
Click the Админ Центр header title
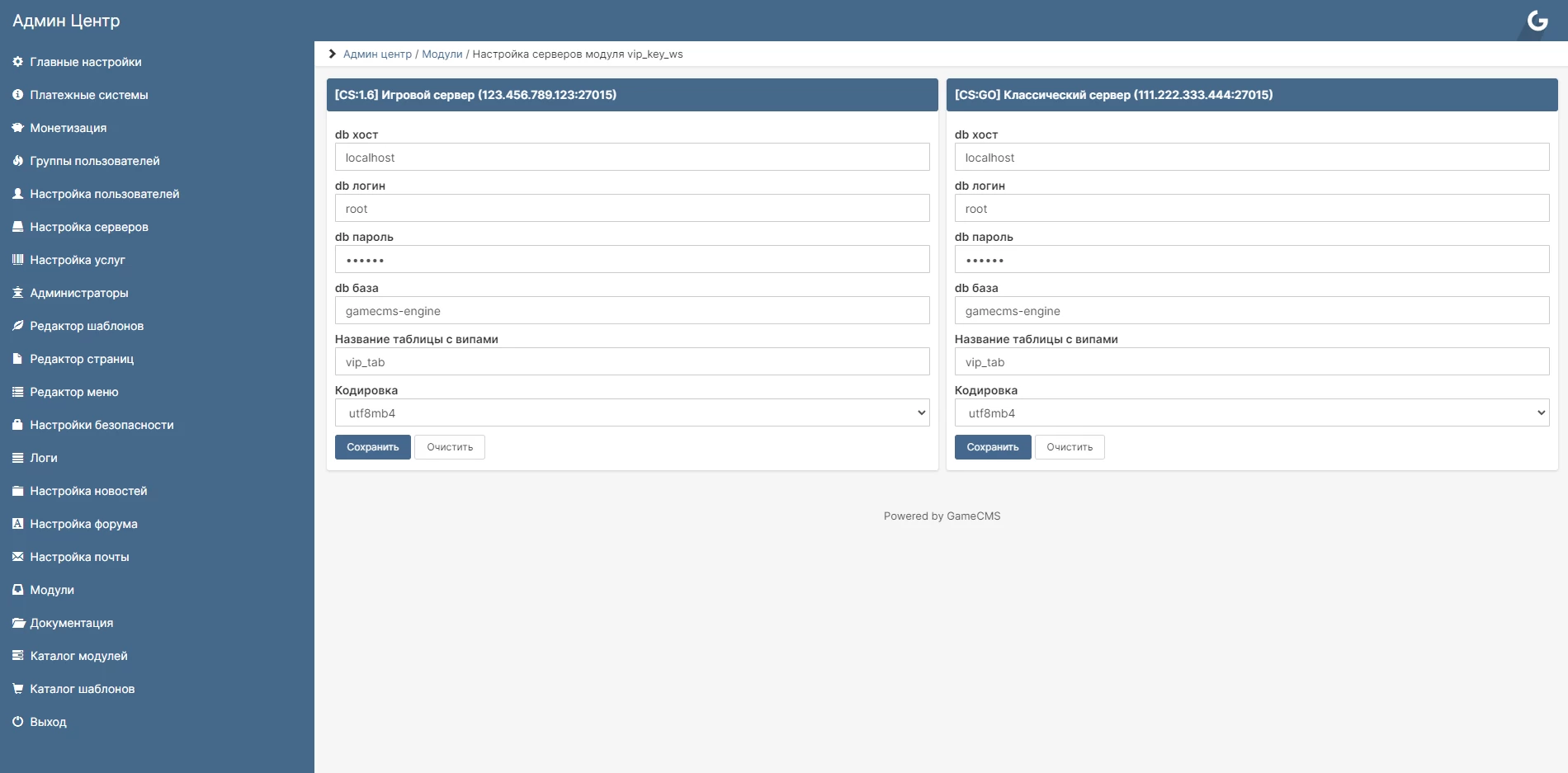click(x=66, y=21)
